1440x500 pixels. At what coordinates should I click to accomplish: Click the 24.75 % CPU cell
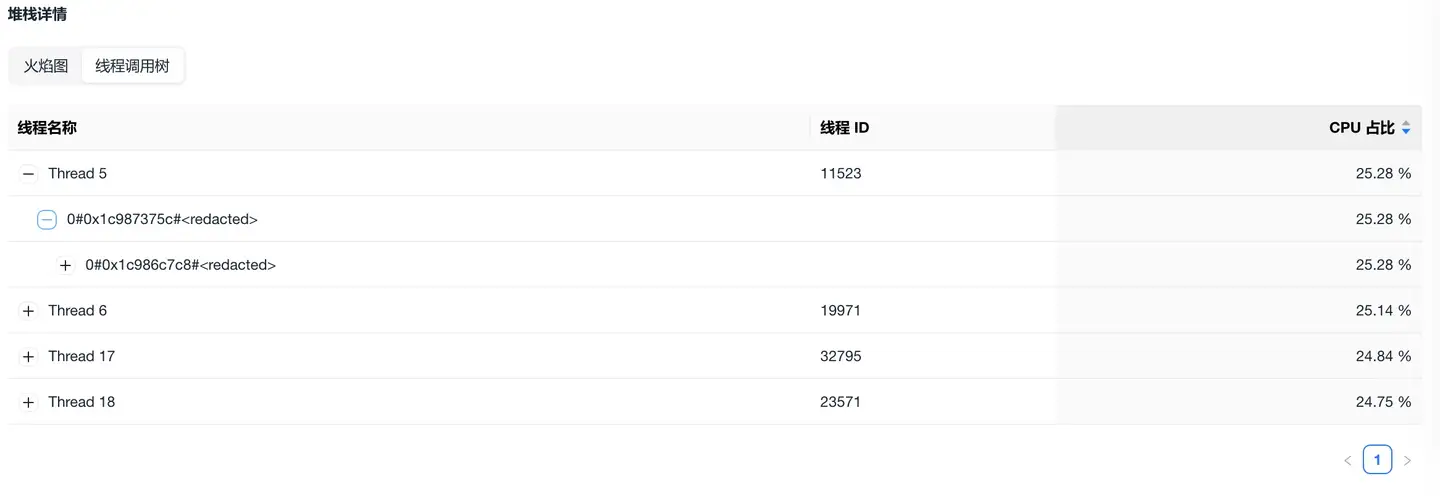(x=1383, y=403)
